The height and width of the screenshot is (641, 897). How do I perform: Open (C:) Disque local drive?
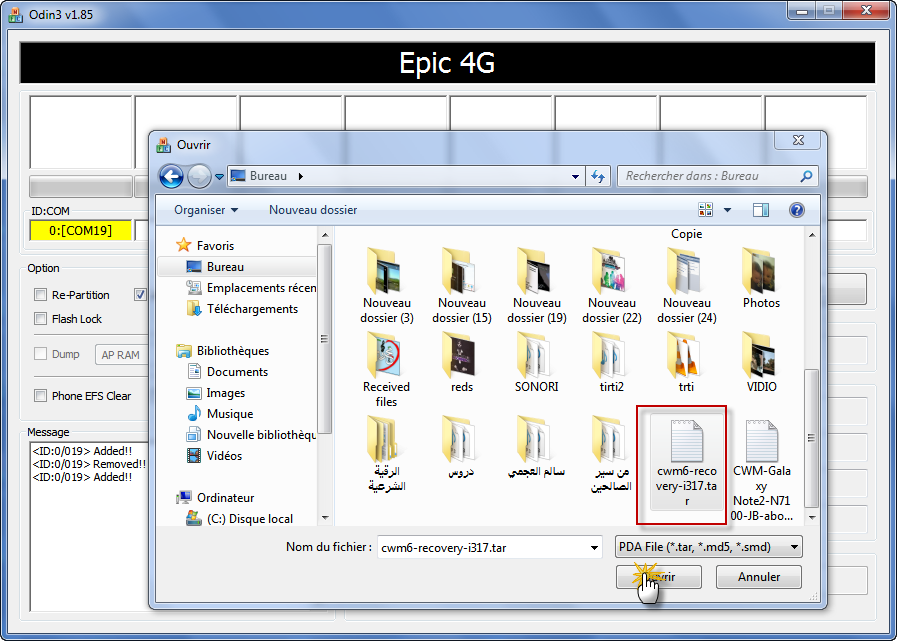pos(239,519)
